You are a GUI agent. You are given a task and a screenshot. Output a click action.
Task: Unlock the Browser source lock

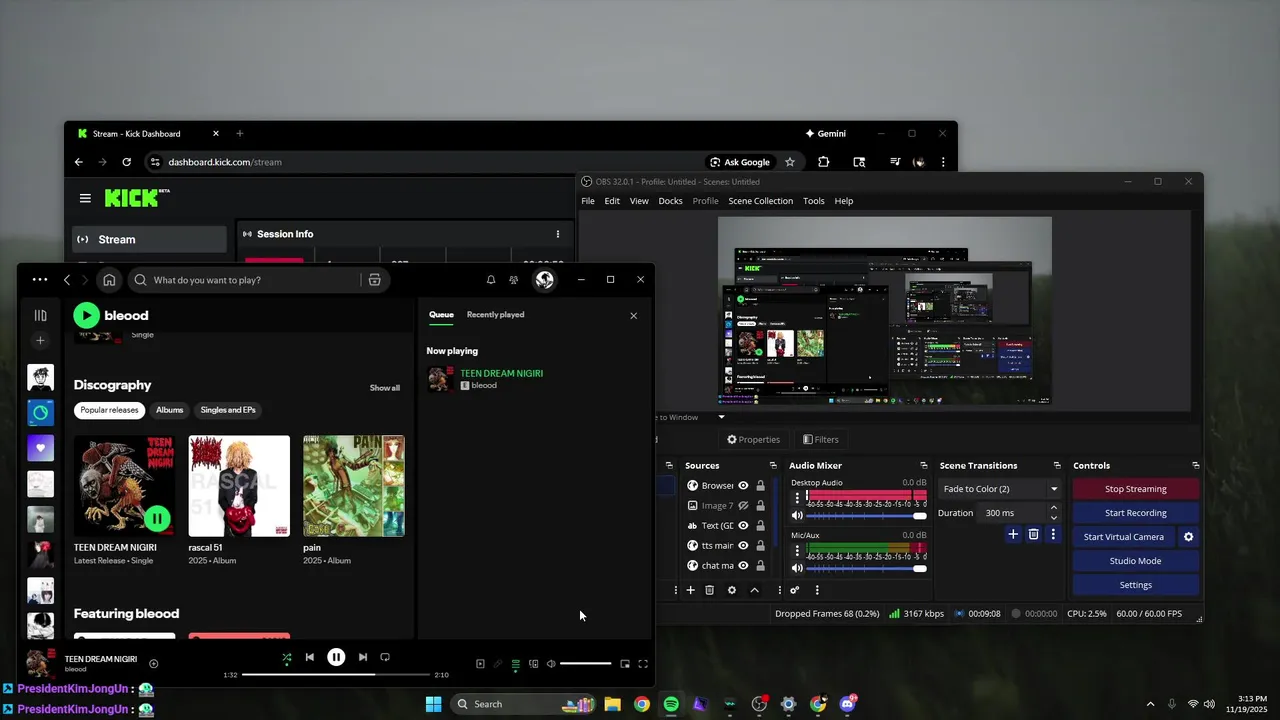pyautogui.click(x=760, y=486)
